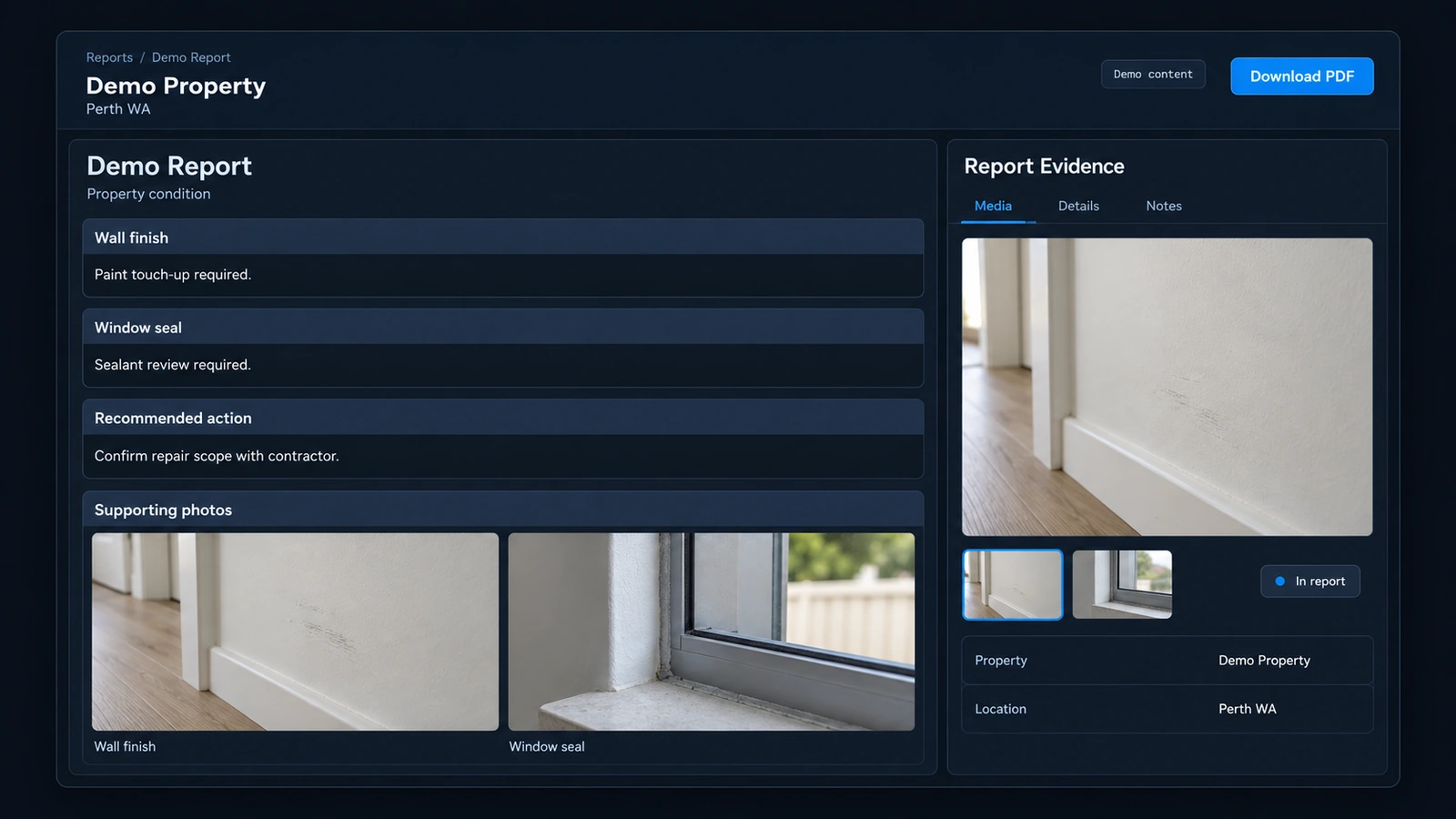
Task: Click the Demo Report breadcrumb
Action: pyautogui.click(x=191, y=57)
